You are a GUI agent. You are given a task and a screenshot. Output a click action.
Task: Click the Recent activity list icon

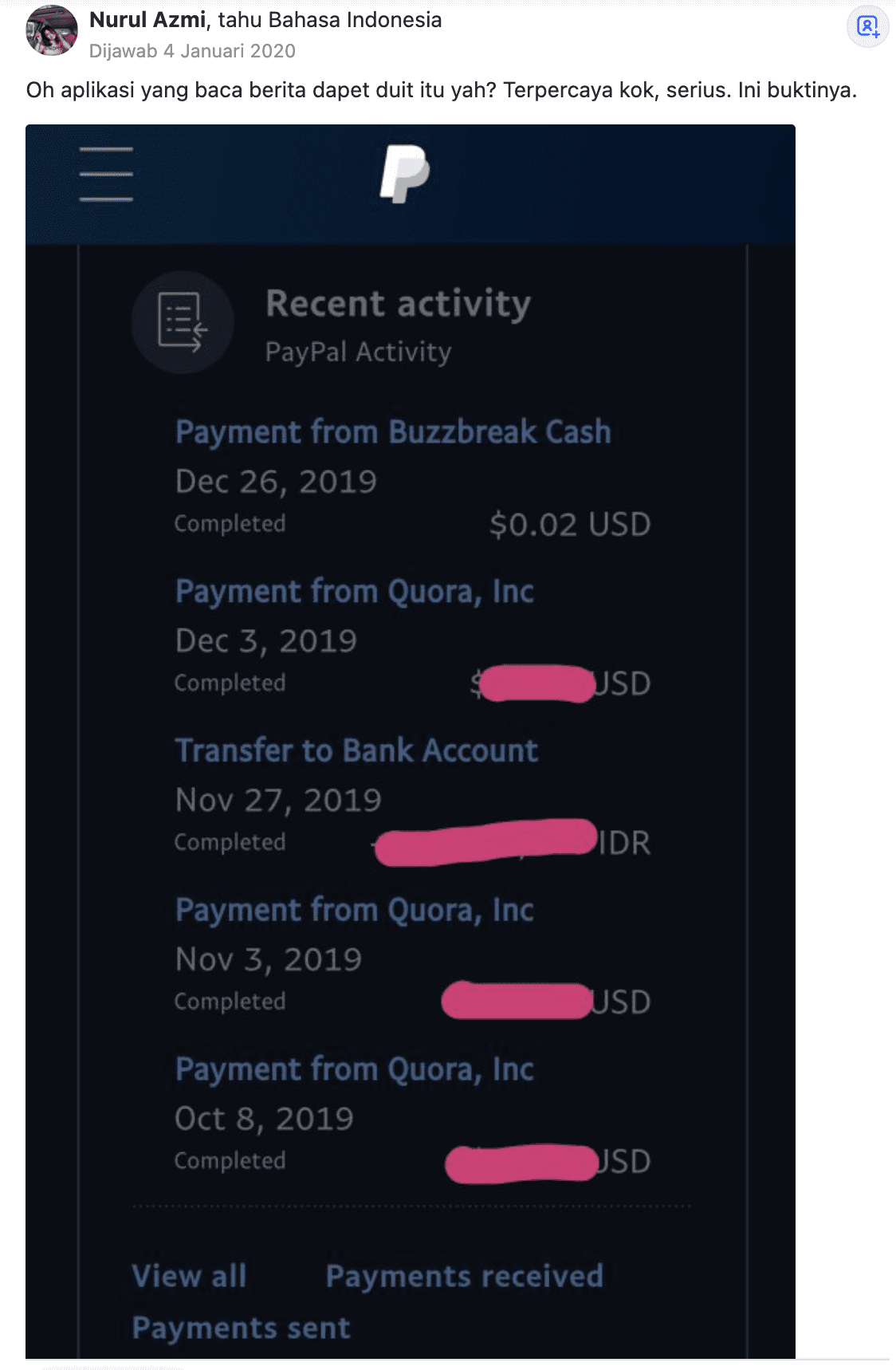coord(183,322)
